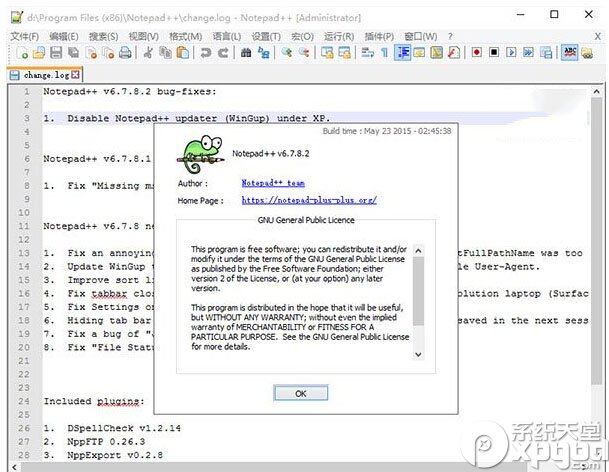Image resolution: width=609 pixels, height=472 pixels.
Task: Click OK in the About dialog
Action: (x=301, y=393)
